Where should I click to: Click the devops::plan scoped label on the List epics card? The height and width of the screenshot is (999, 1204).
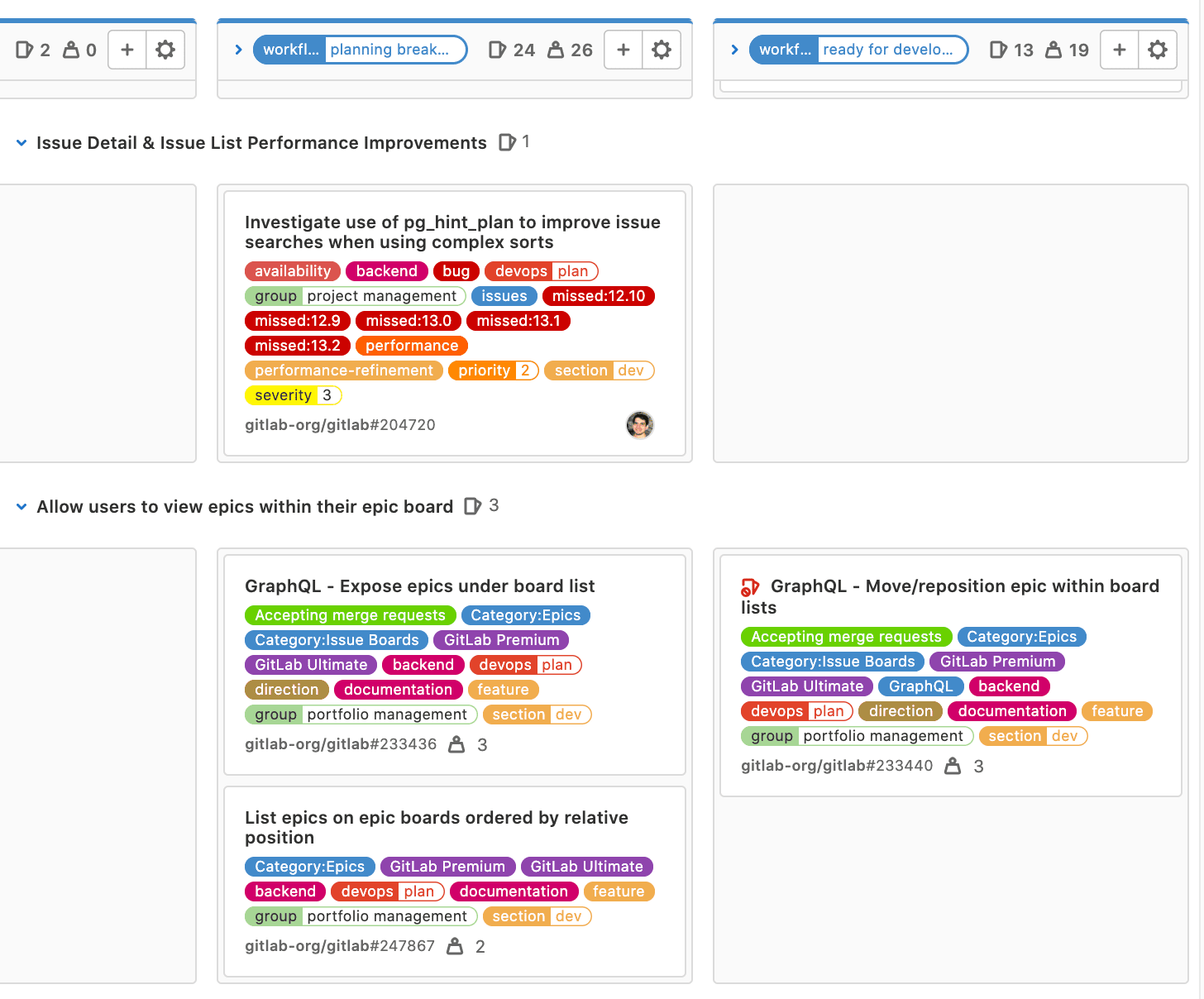pos(387,891)
